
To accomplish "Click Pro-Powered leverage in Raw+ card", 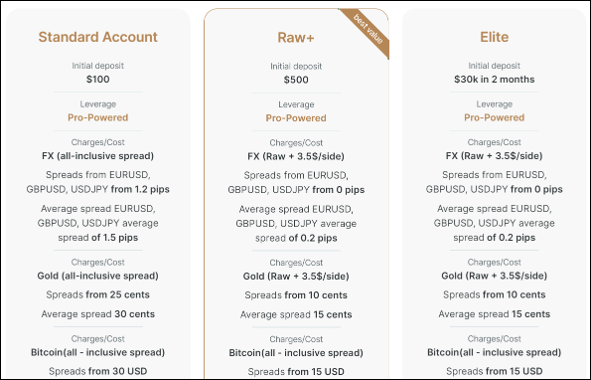I will (x=296, y=118).
